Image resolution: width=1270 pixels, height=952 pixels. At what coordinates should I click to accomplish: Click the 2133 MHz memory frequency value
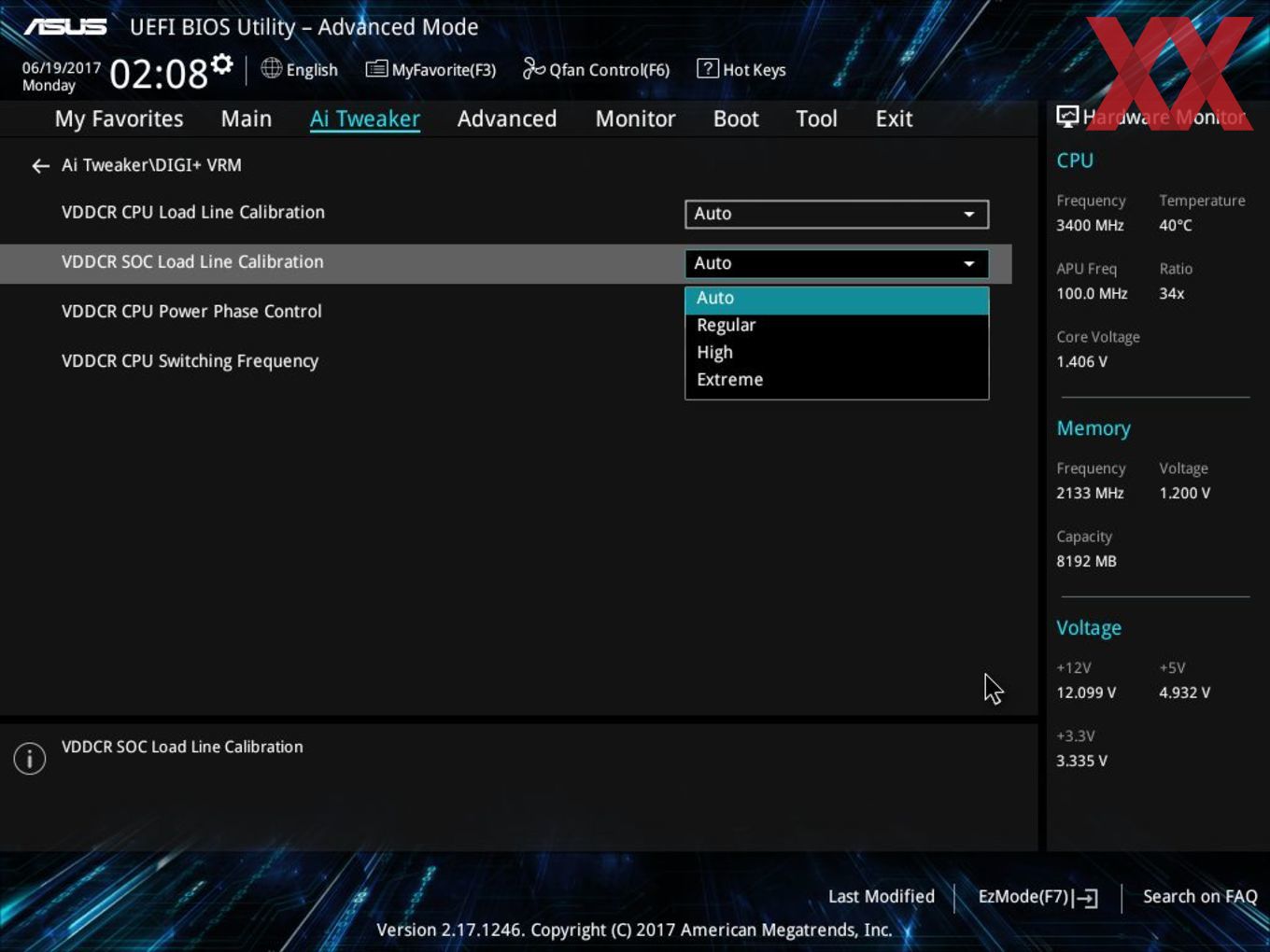1090,493
